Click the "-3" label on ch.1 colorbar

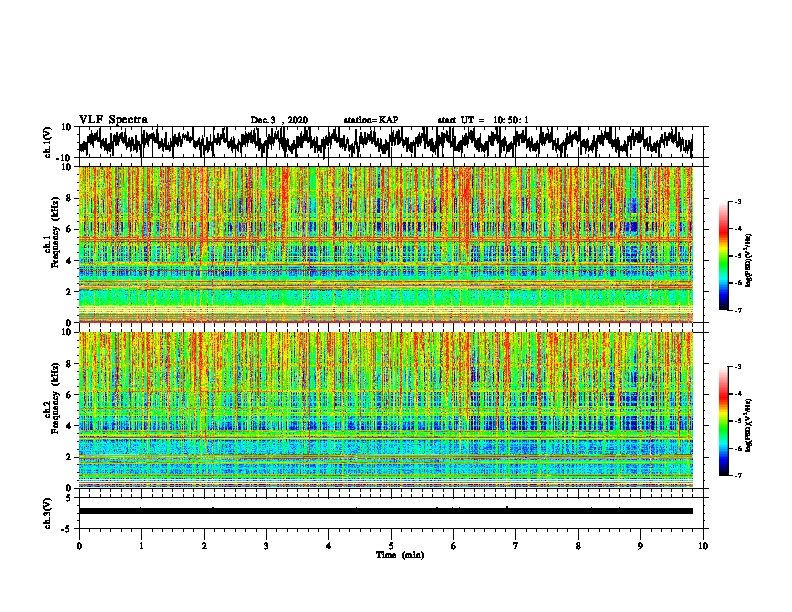738,201
